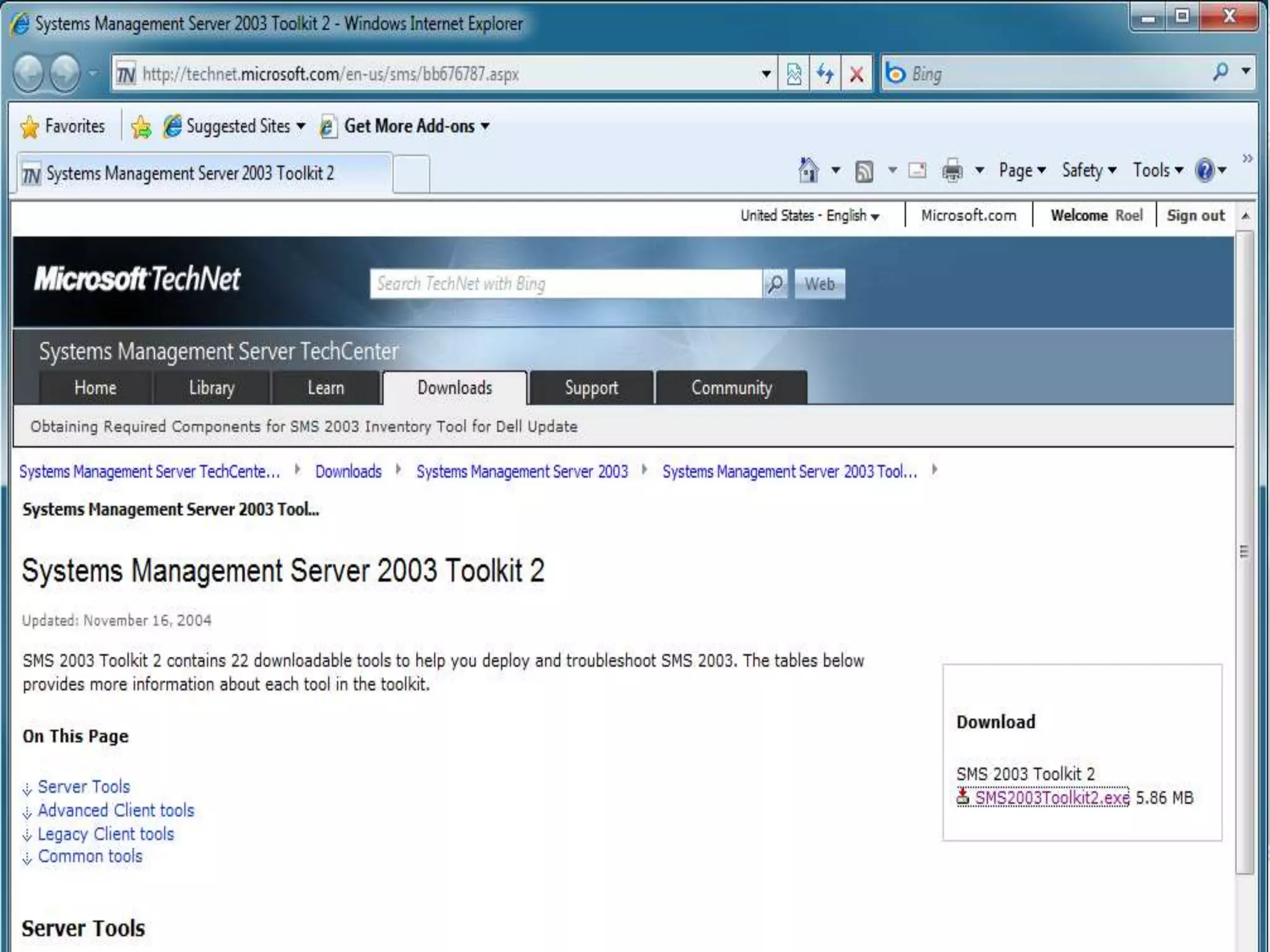Image resolution: width=1270 pixels, height=952 pixels.
Task: Open Get More Add-ons dropdown
Action: pyautogui.click(x=405, y=126)
